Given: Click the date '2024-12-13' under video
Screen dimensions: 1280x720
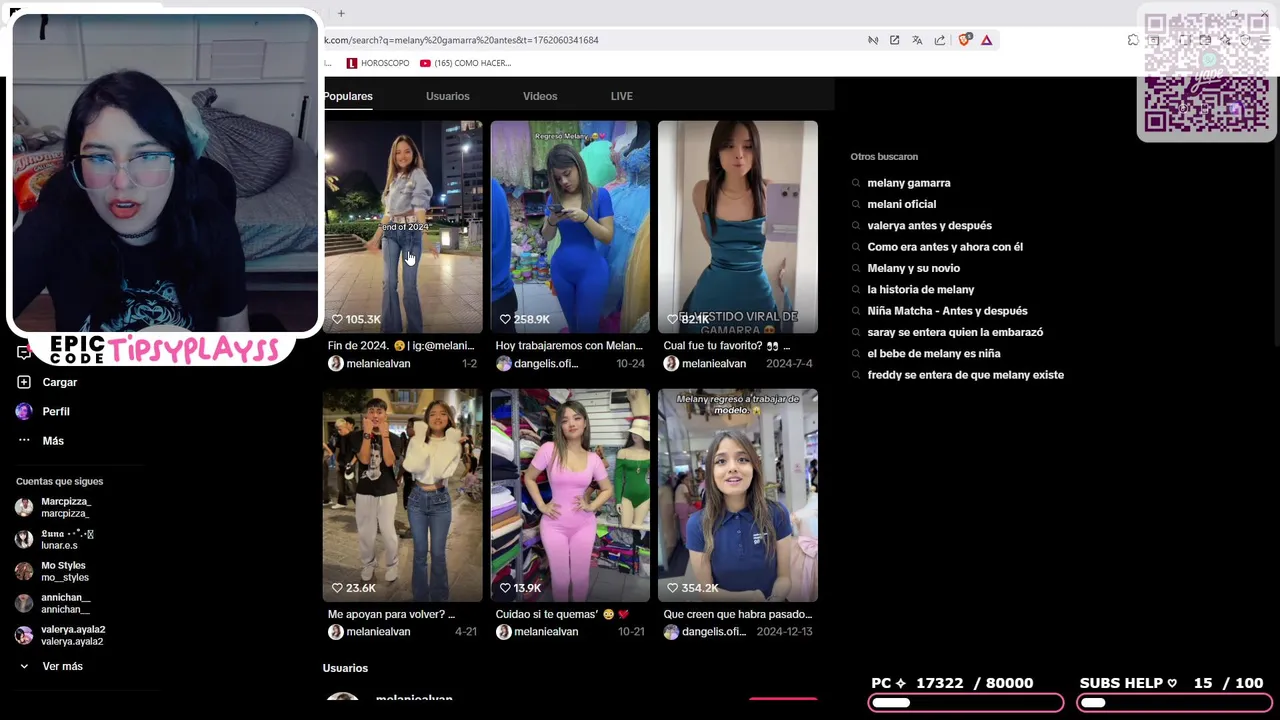Looking at the screenshot, I should (x=784, y=632).
